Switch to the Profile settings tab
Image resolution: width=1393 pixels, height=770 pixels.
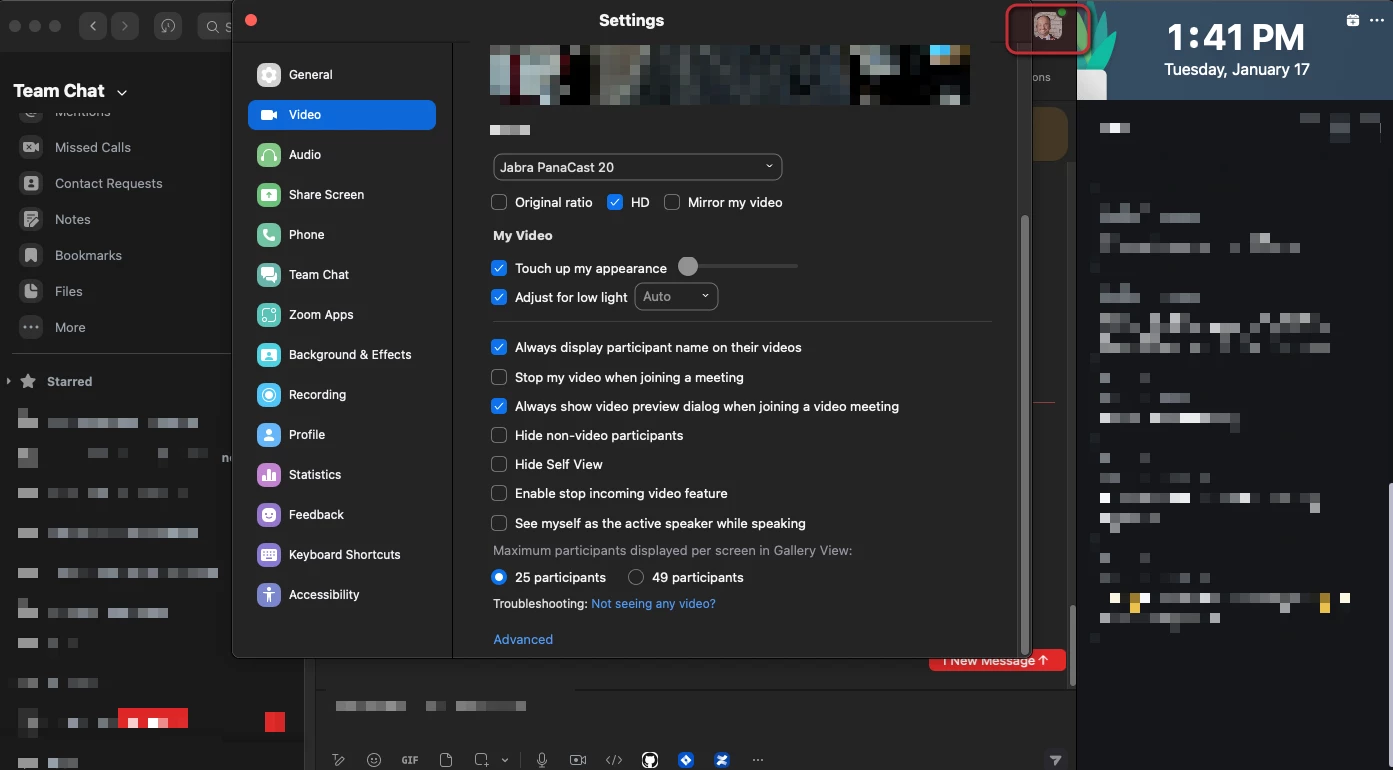[x=342, y=435]
